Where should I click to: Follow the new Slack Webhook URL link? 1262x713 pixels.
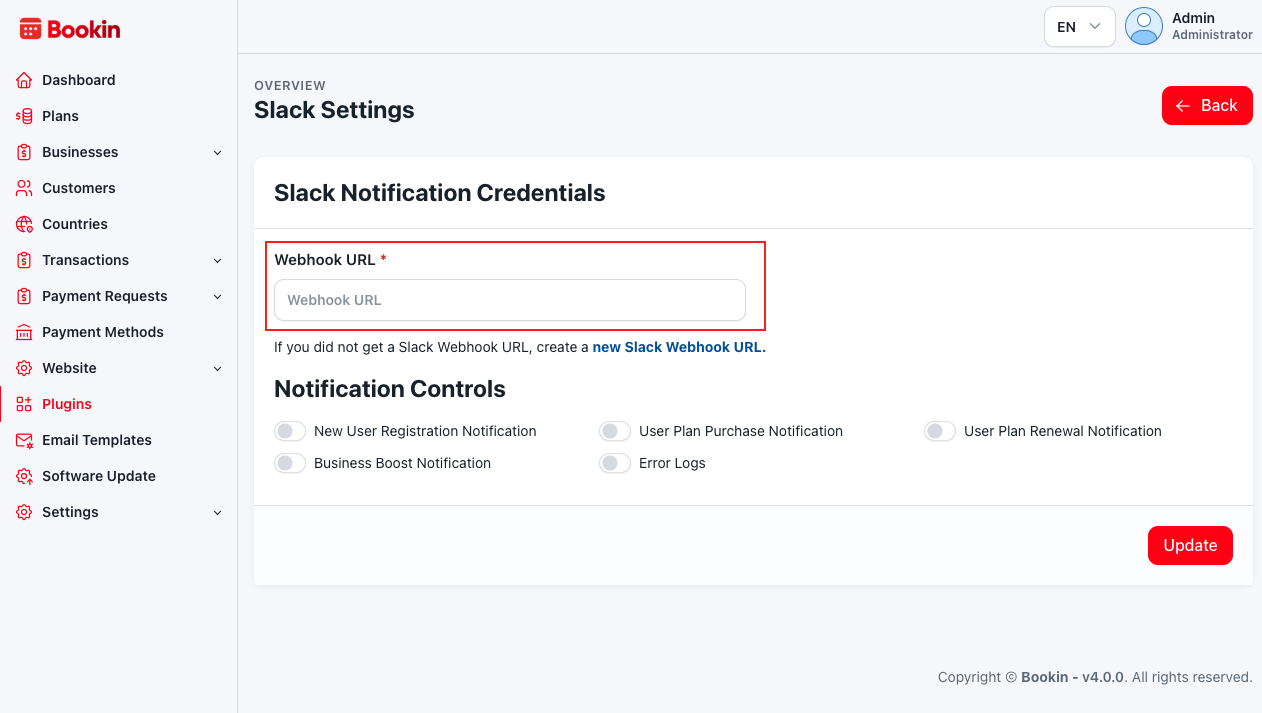coord(679,347)
